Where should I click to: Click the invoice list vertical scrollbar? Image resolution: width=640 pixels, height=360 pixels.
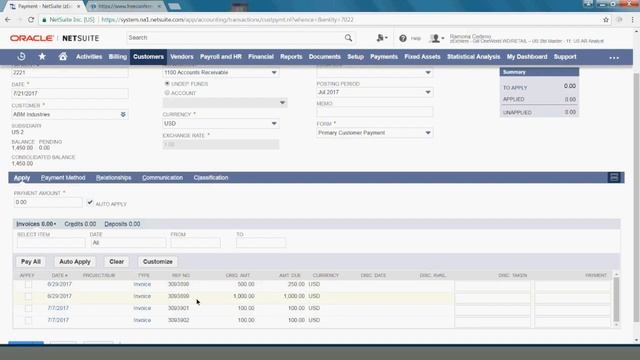point(616,300)
